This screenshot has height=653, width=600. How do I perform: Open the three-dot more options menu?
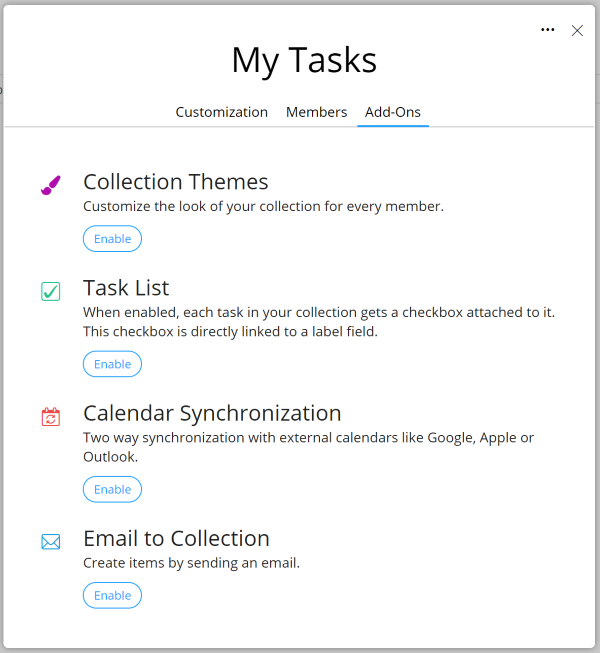click(548, 30)
